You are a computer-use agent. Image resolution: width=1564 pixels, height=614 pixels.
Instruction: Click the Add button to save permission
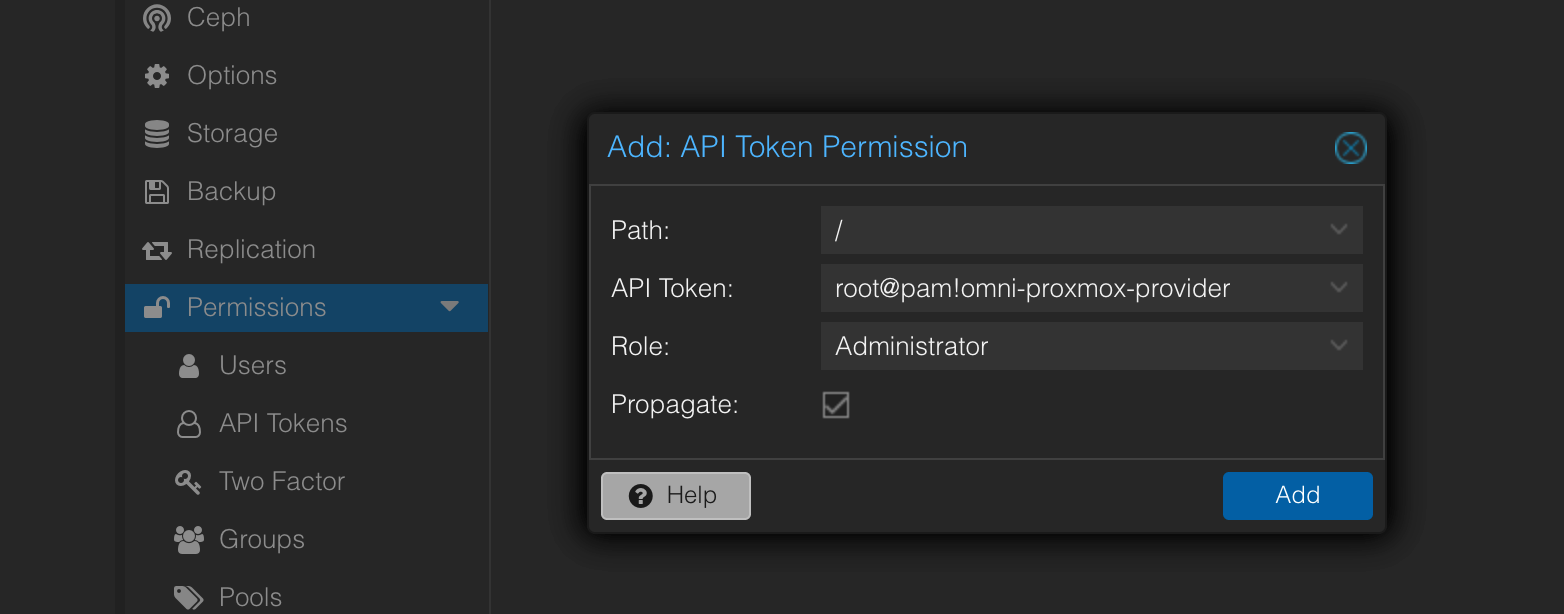coord(1297,495)
